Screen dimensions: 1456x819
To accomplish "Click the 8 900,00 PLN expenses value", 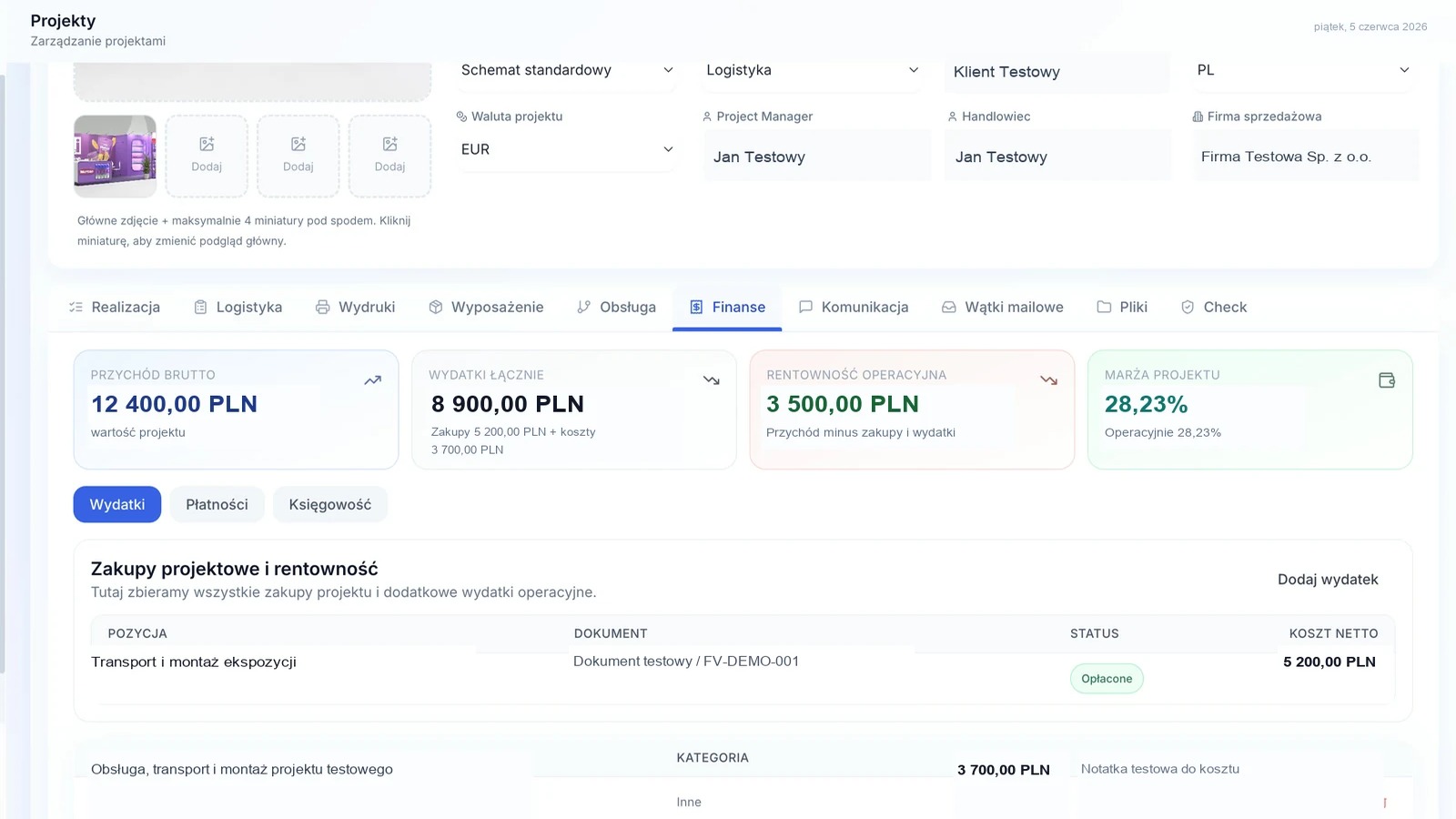I will click(508, 404).
